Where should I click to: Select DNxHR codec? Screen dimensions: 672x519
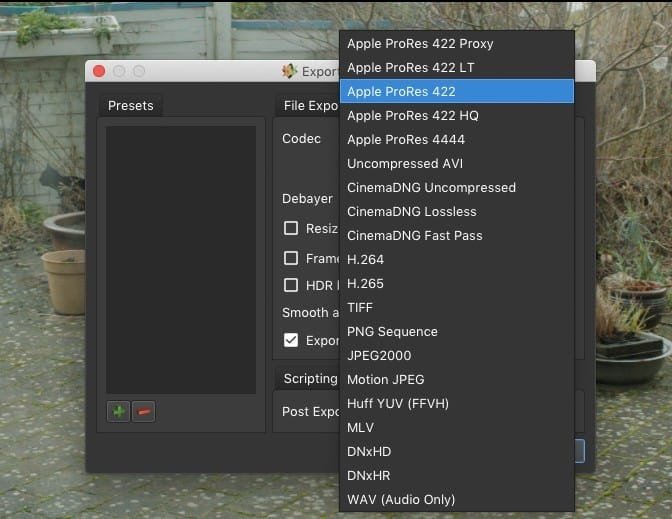[x=456, y=475]
